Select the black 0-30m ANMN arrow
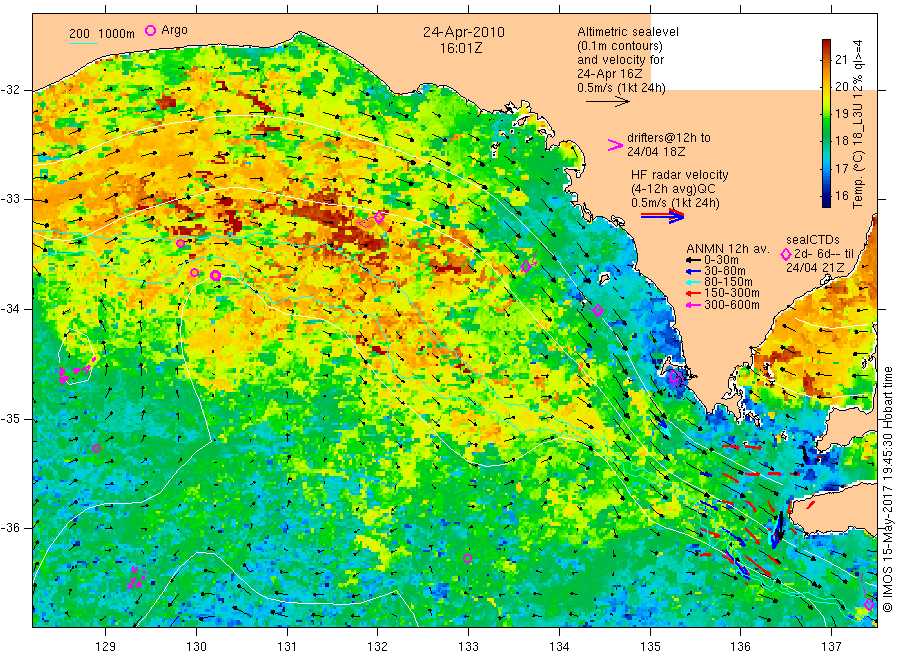This screenshot has height=660, width=900. [x=692, y=261]
